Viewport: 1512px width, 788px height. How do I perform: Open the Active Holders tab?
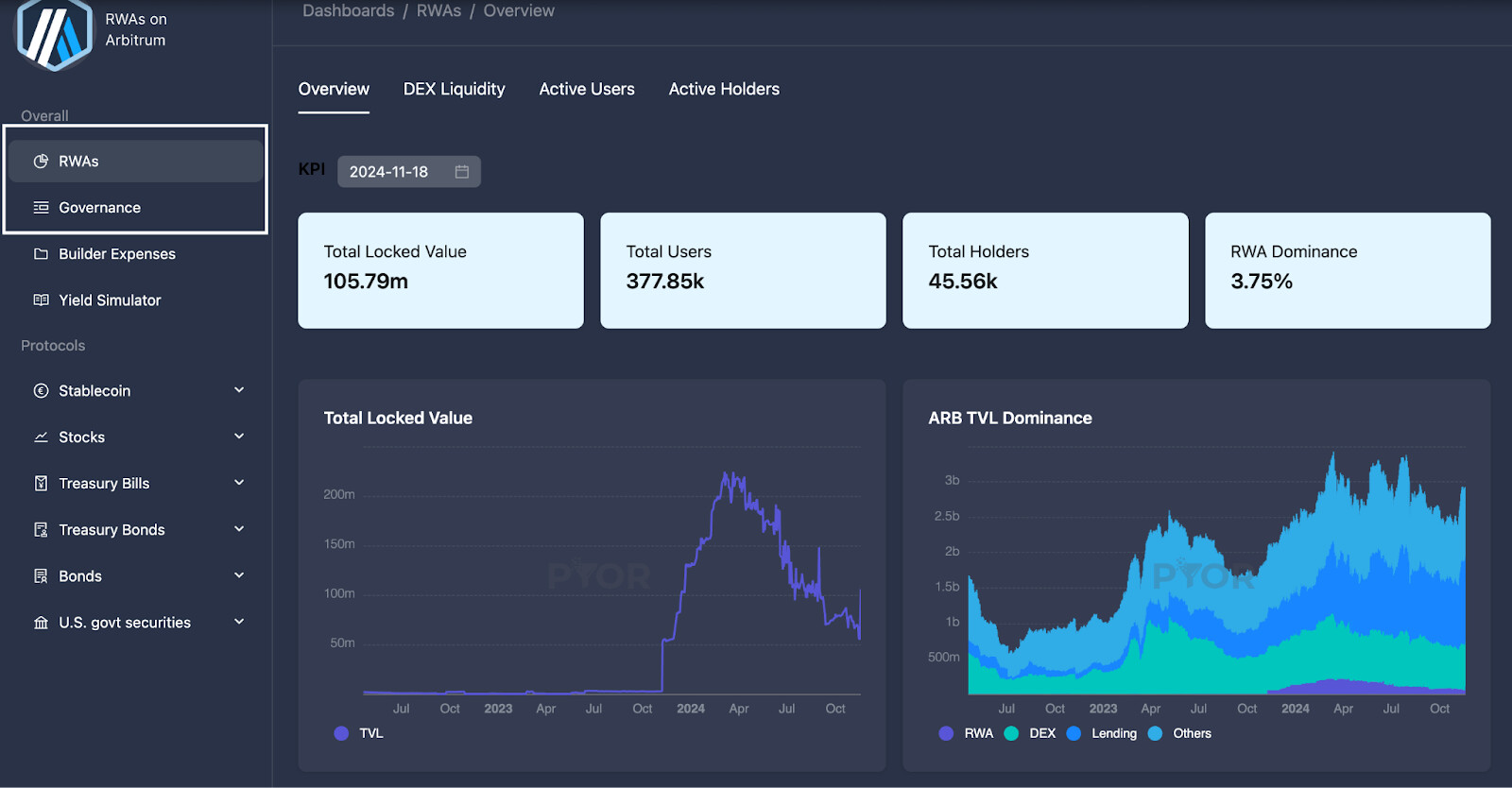tap(724, 89)
